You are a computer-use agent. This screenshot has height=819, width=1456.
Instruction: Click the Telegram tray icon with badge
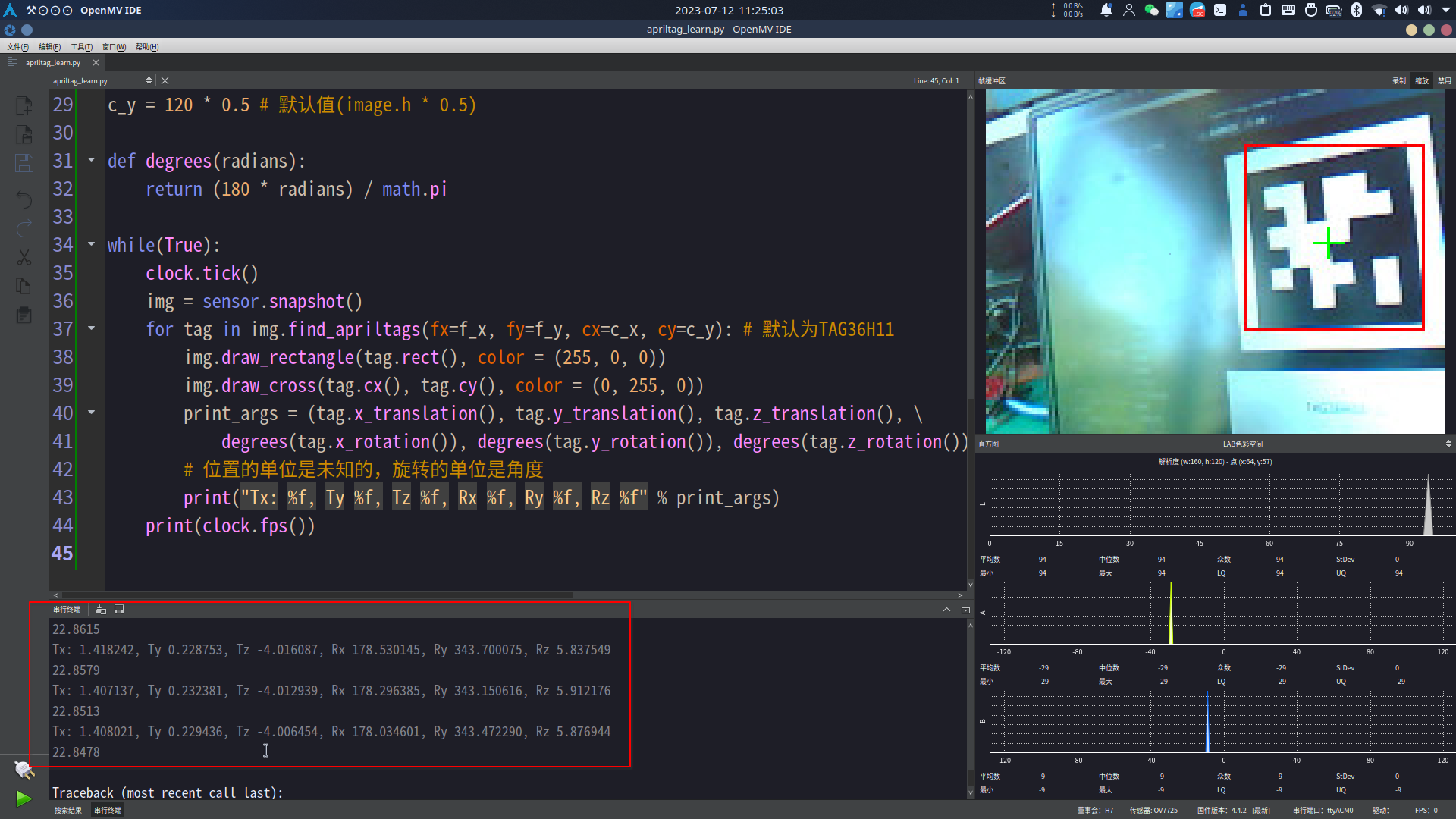pyautogui.click(x=1197, y=10)
